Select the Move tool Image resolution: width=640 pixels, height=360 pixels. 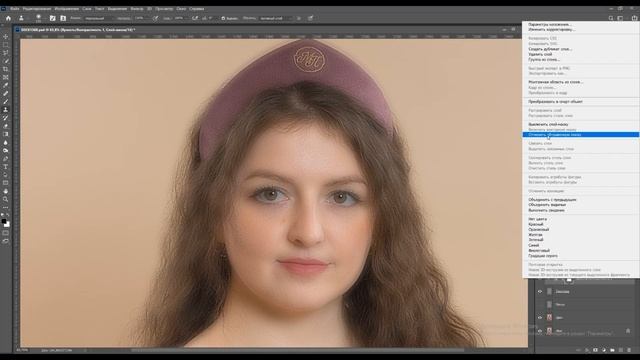tap(6, 37)
